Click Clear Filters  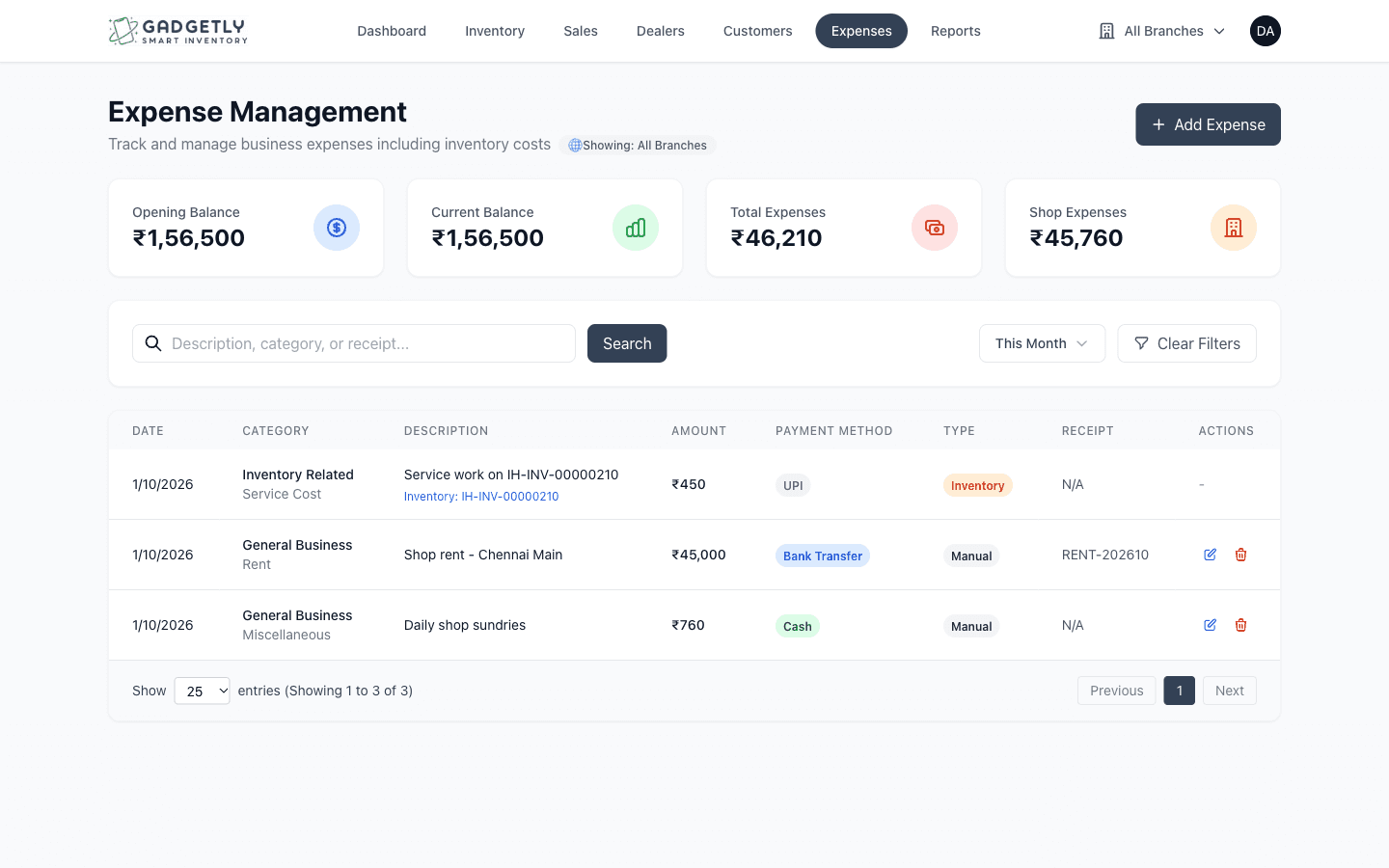tap(1186, 343)
